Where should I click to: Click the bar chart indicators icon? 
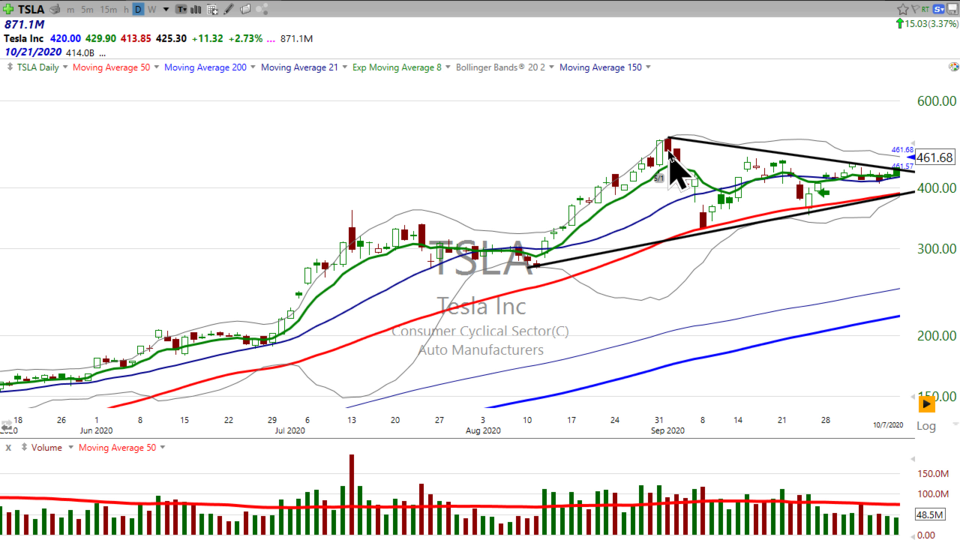196,9
